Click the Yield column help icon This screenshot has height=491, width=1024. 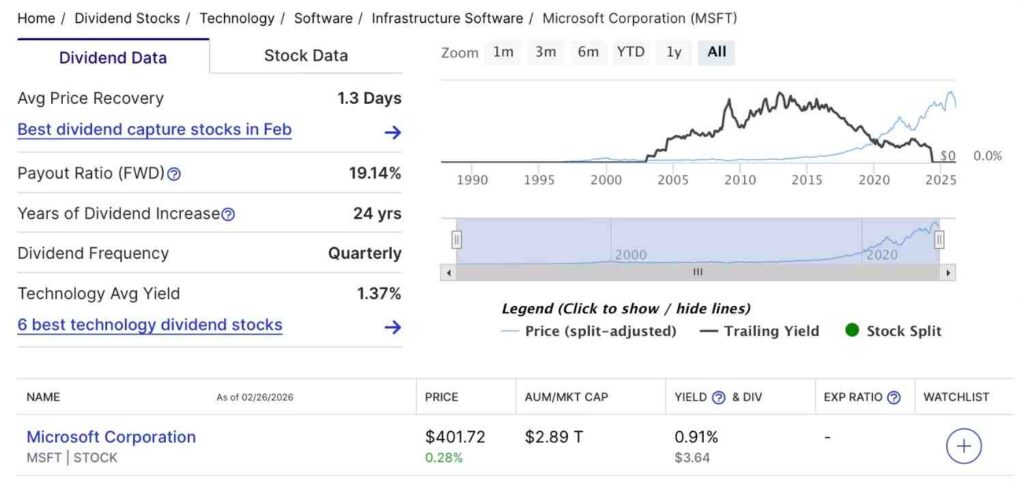tap(718, 397)
